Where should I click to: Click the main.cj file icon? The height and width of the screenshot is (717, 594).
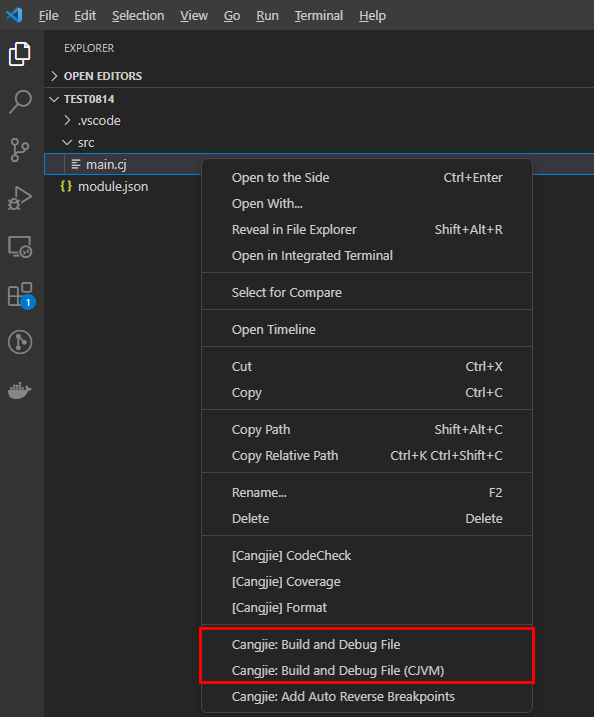(x=76, y=164)
